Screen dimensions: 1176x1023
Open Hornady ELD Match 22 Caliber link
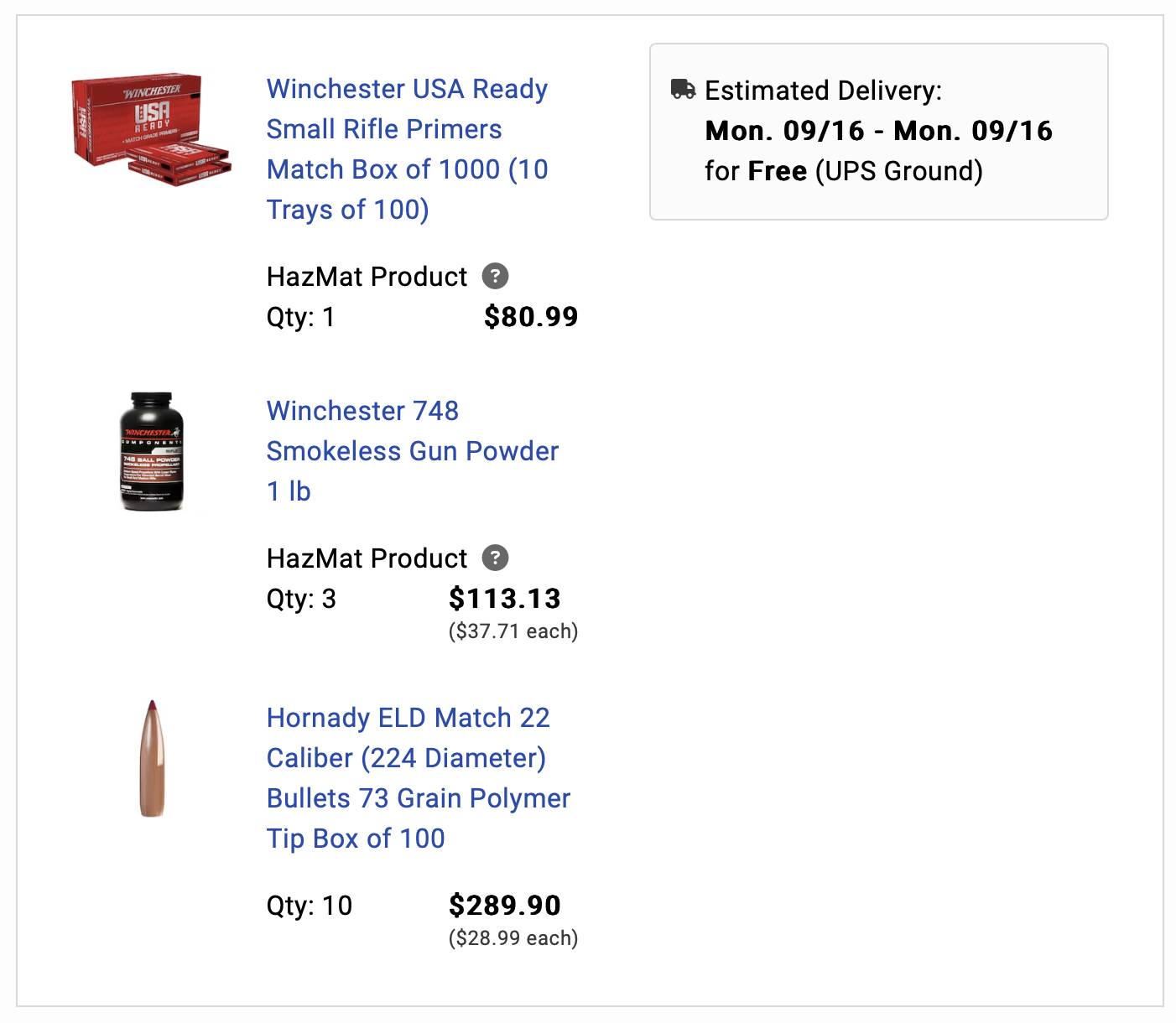pos(419,778)
